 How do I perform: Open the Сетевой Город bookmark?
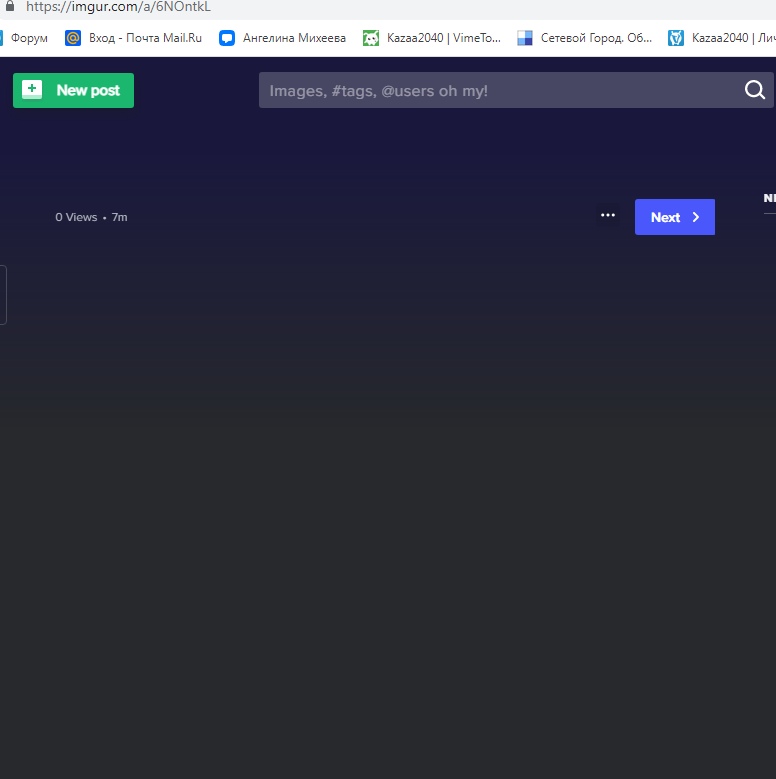pos(595,38)
